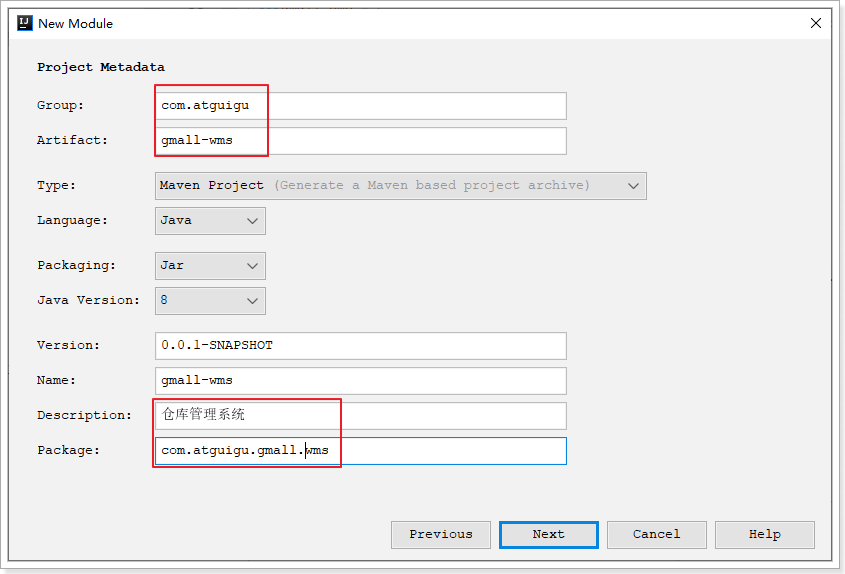Open the Packaging dropdown set to Jar

tap(210, 266)
